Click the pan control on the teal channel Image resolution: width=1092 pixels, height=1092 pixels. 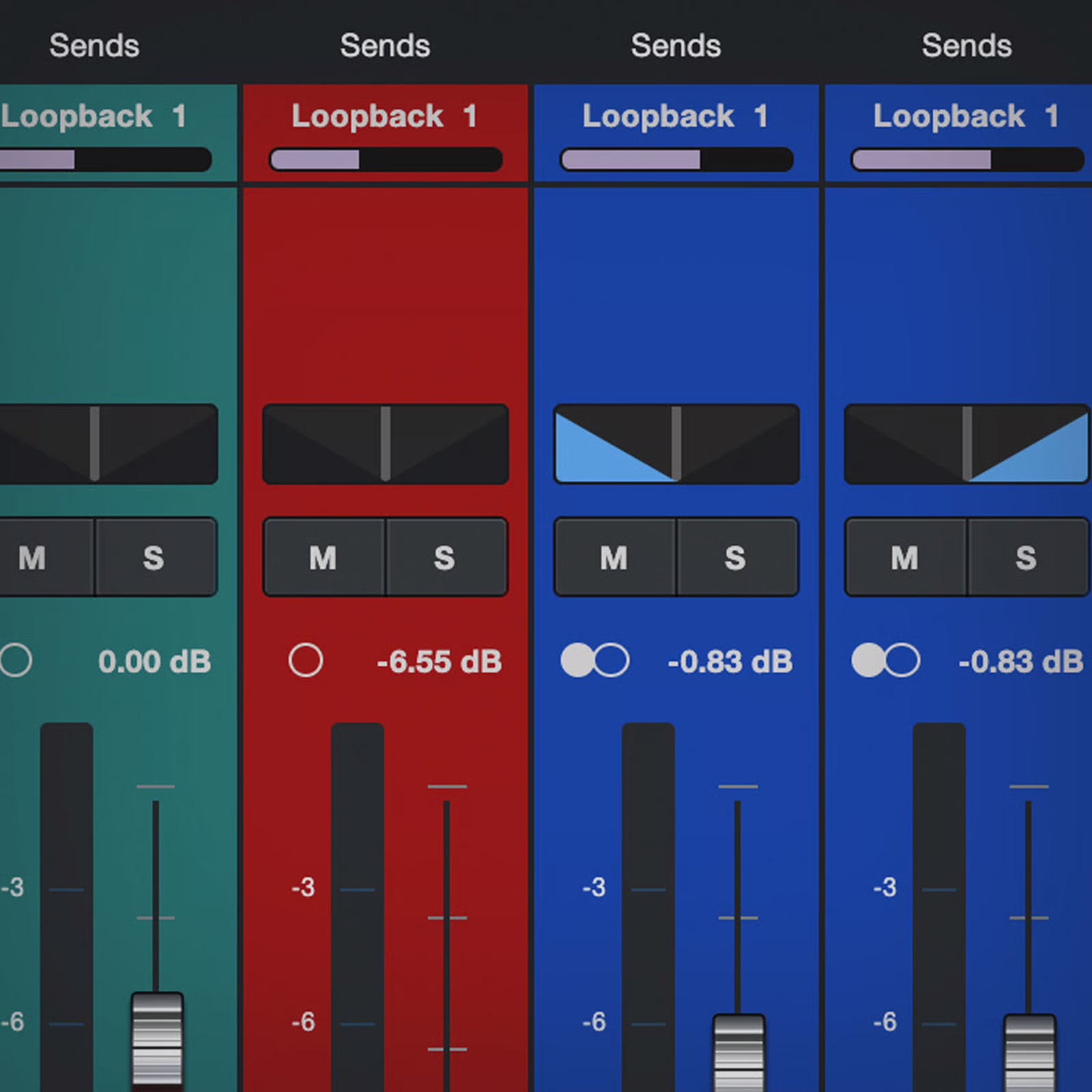pyautogui.click(x=102, y=444)
